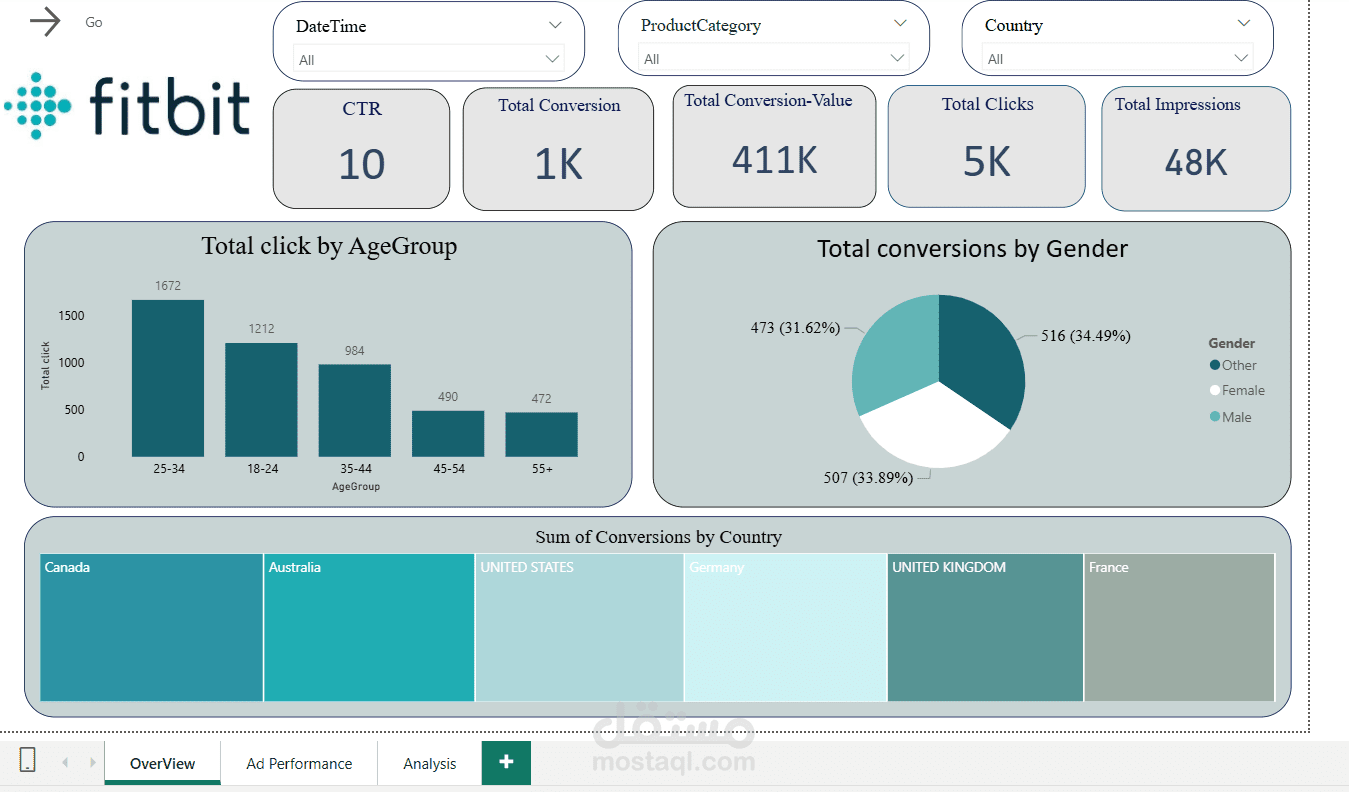Collapse the Country slicer header chevron

(1244, 24)
